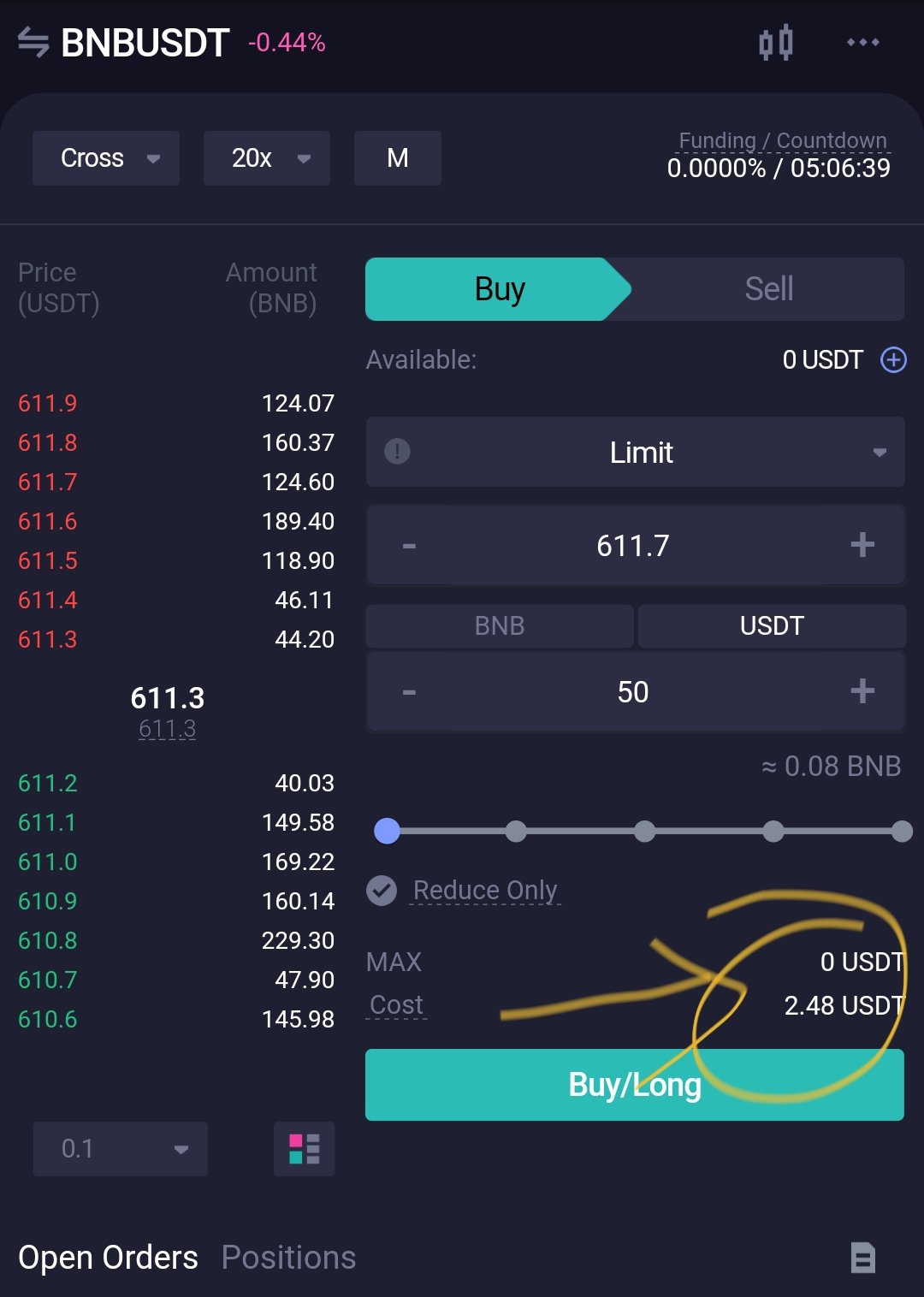924x1297 pixels.
Task: Increase the price with plus button
Action: tap(862, 545)
